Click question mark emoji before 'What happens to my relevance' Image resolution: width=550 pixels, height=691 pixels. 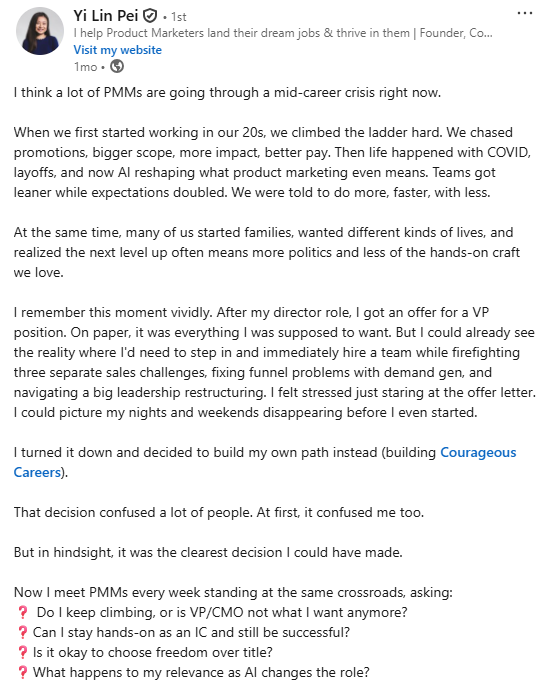(x=22, y=672)
